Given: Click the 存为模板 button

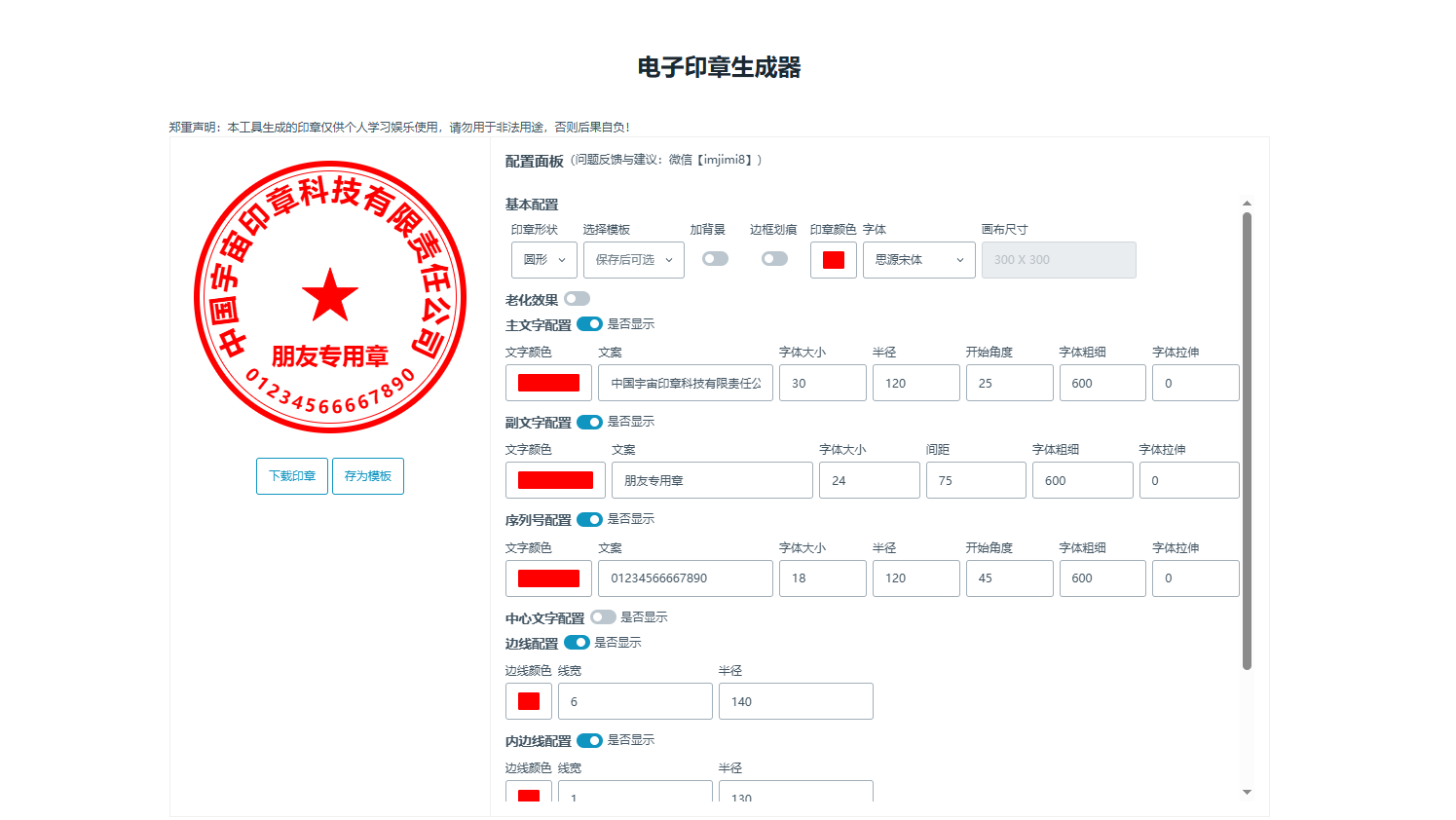Looking at the screenshot, I should click(368, 476).
